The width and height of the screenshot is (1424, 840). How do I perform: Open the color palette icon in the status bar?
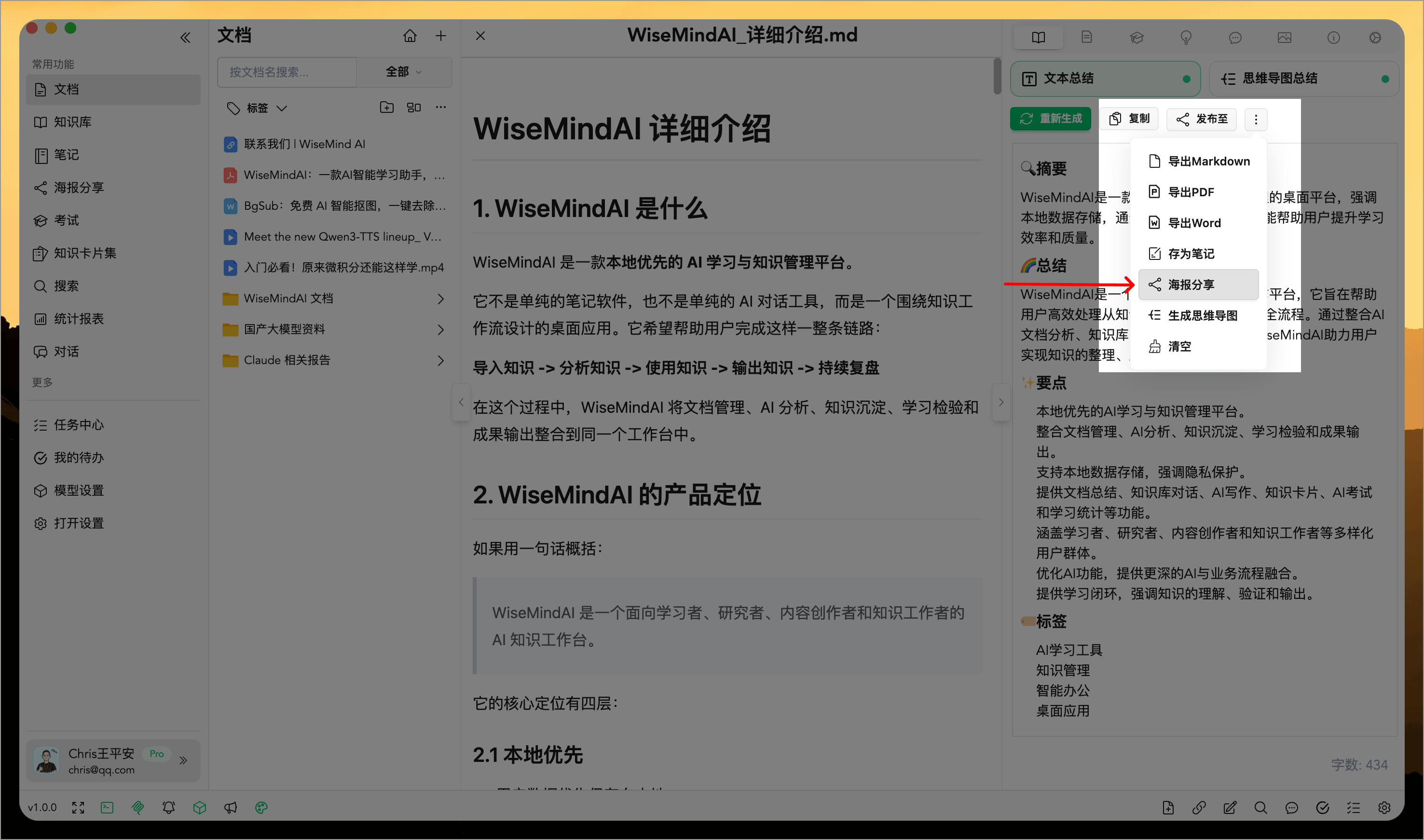[x=261, y=808]
